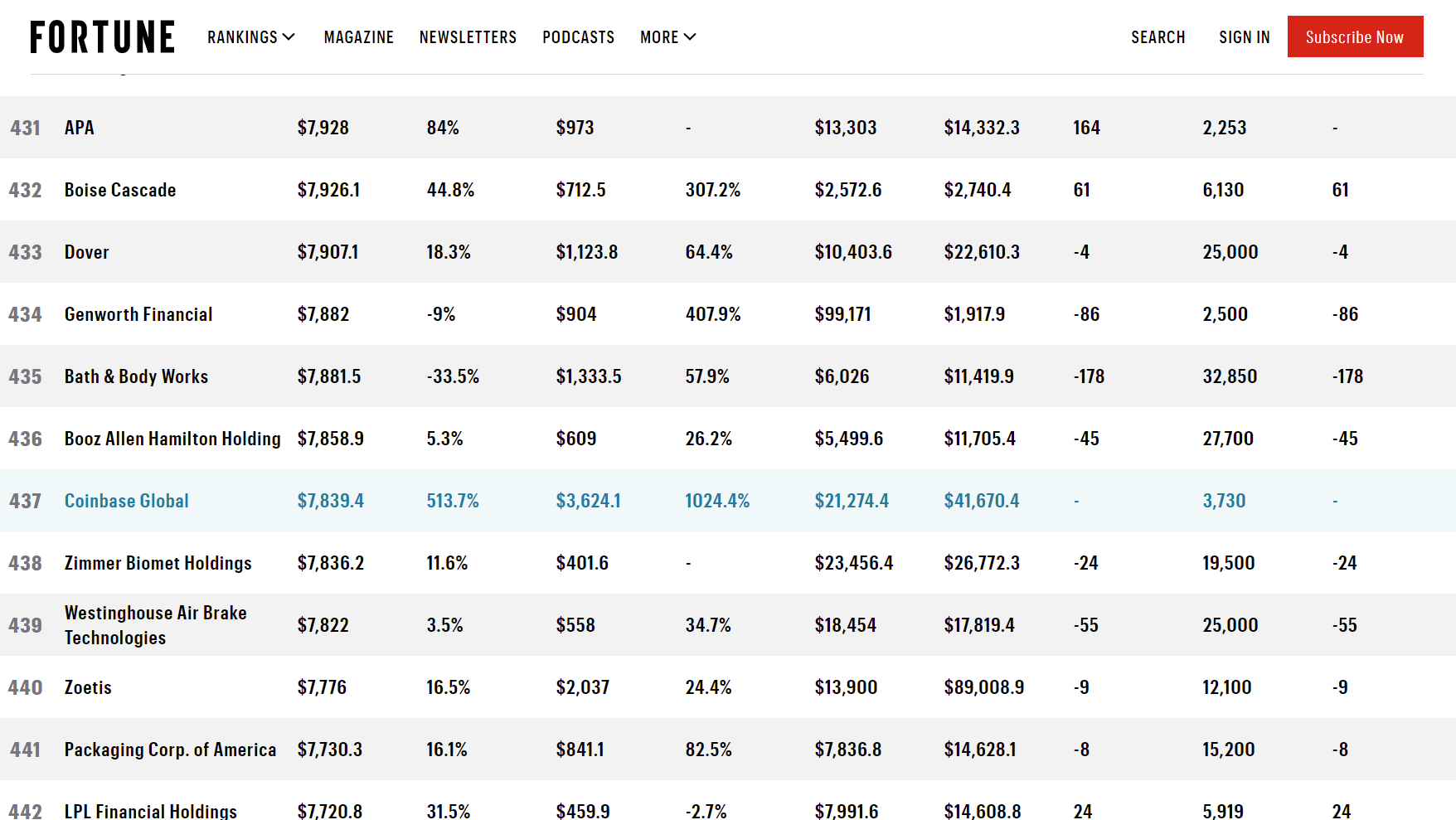The width and height of the screenshot is (1456, 820).
Task: Select the Zoetis company row
Action: (728, 687)
